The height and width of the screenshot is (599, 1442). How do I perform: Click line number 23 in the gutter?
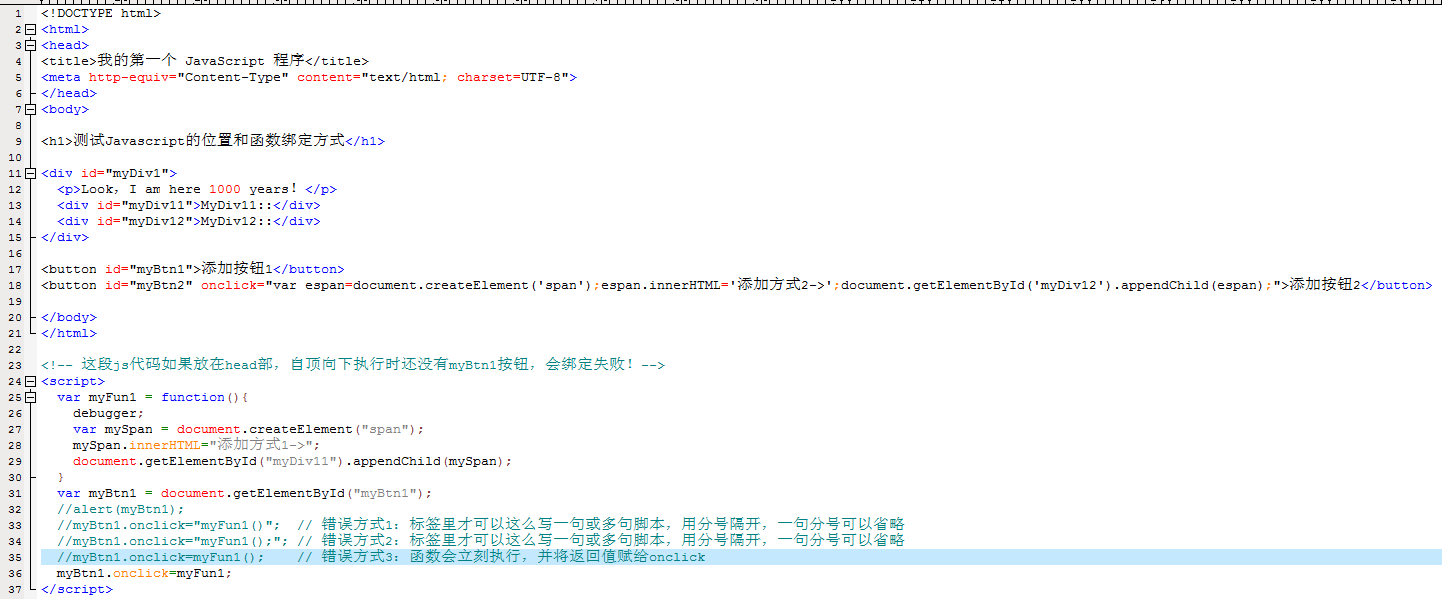click(15, 366)
